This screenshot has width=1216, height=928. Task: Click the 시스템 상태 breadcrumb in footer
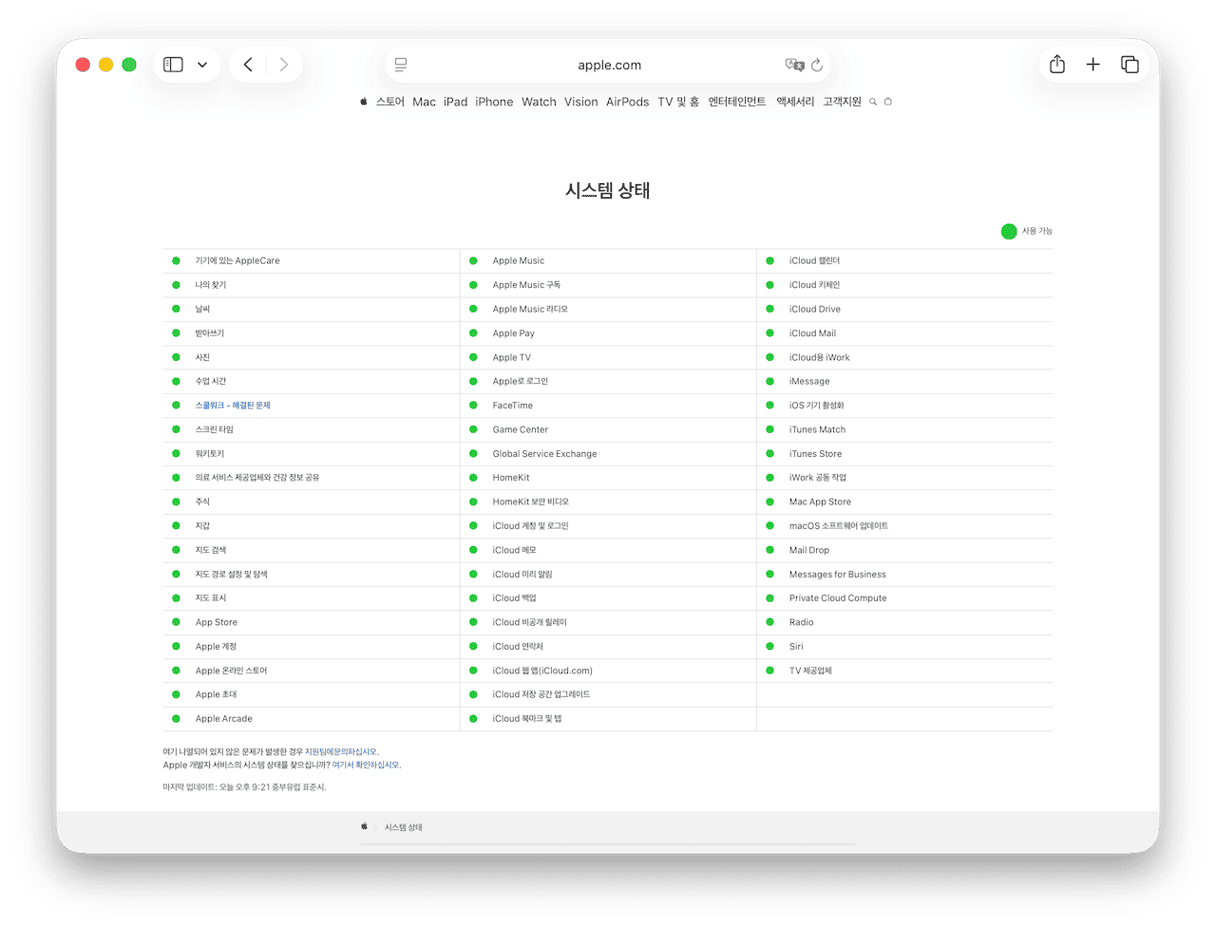coord(403,828)
